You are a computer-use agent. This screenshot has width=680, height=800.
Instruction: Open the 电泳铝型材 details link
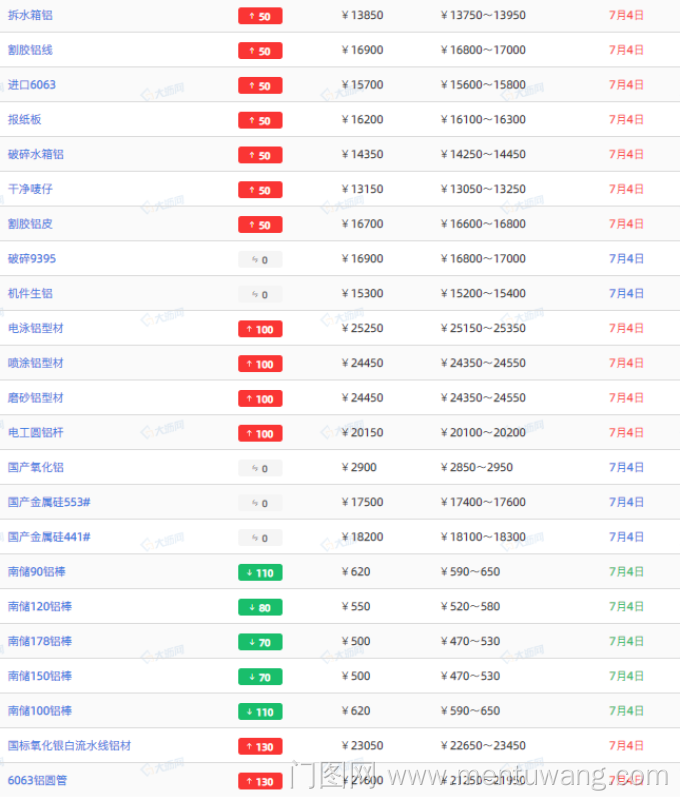tap(35, 328)
